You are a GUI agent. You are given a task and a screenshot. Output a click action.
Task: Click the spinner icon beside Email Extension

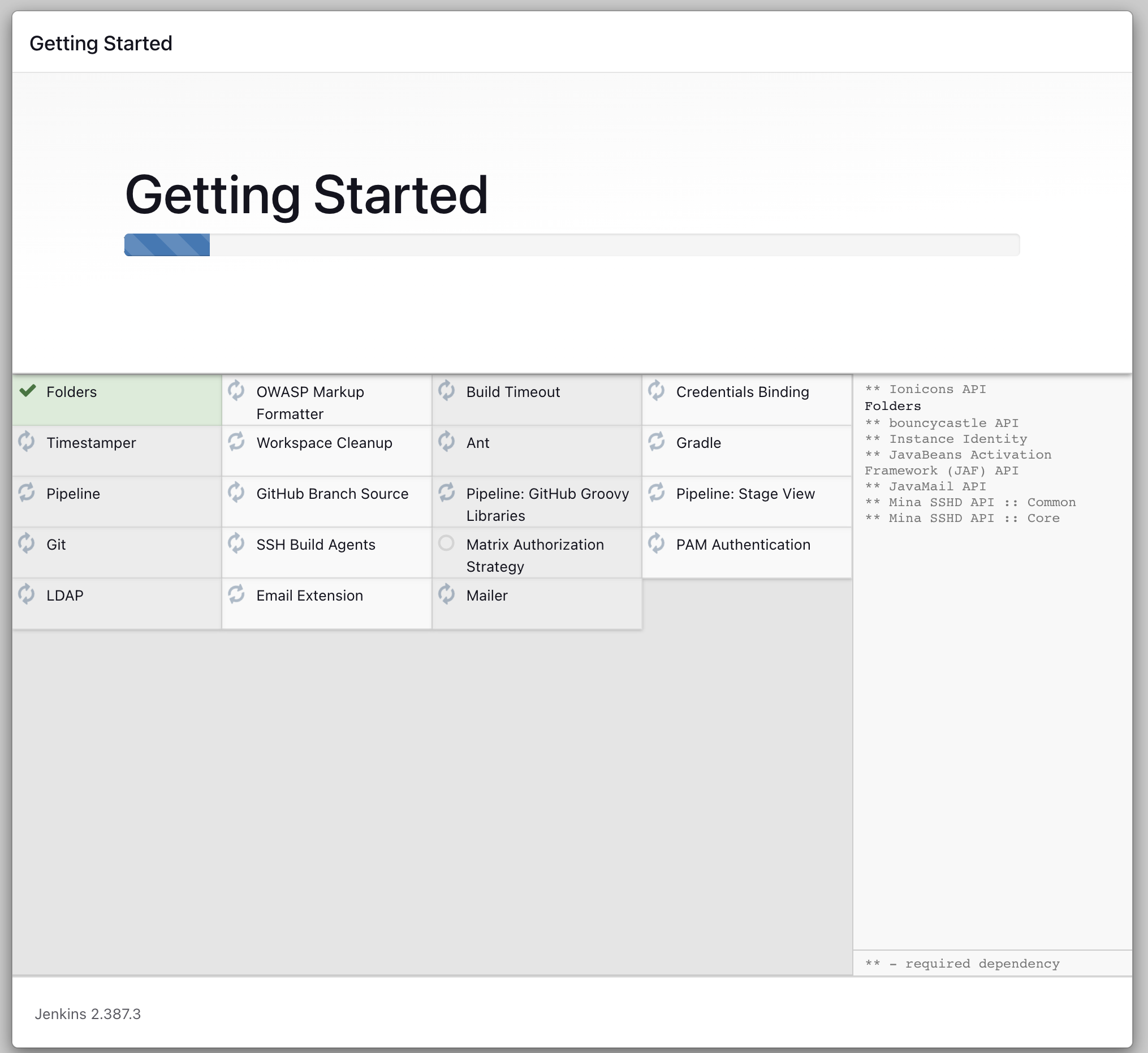tap(236, 594)
